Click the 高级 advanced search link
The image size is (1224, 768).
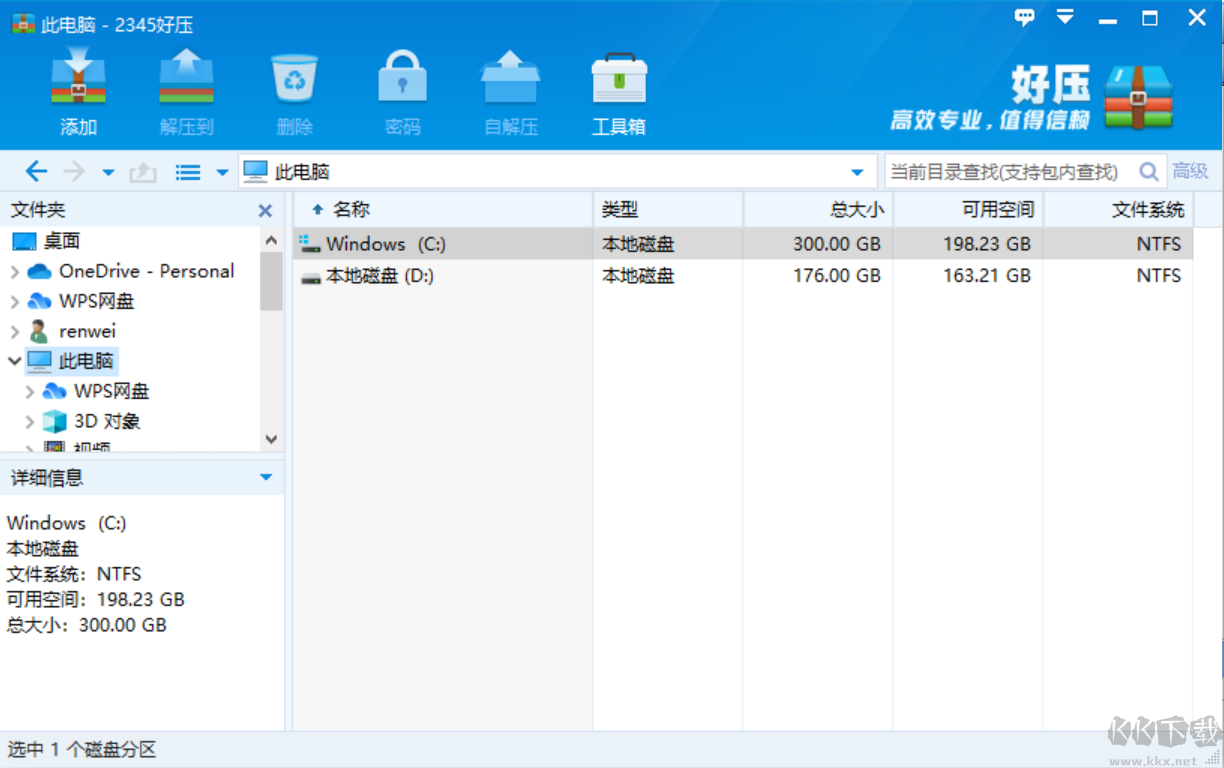1190,172
